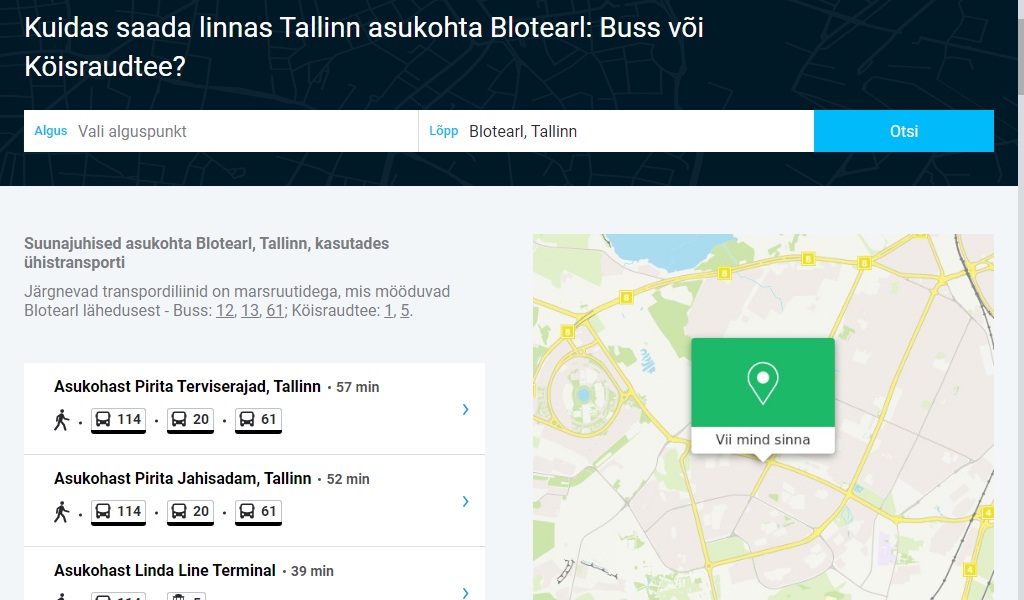Click bus 20 badge in Pirita Terviserajad route
Screen dimensions: 1024x600
click(x=190, y=420)
